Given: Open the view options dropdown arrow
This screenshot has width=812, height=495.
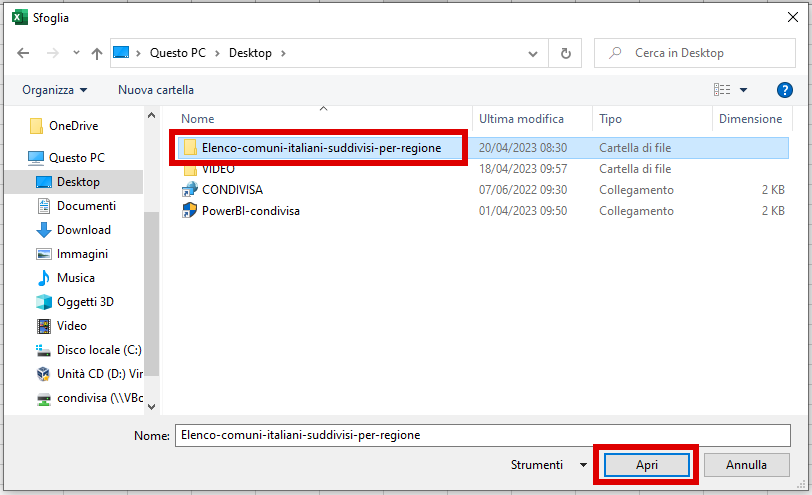Looking at the screenshot, I should (743, 90).
